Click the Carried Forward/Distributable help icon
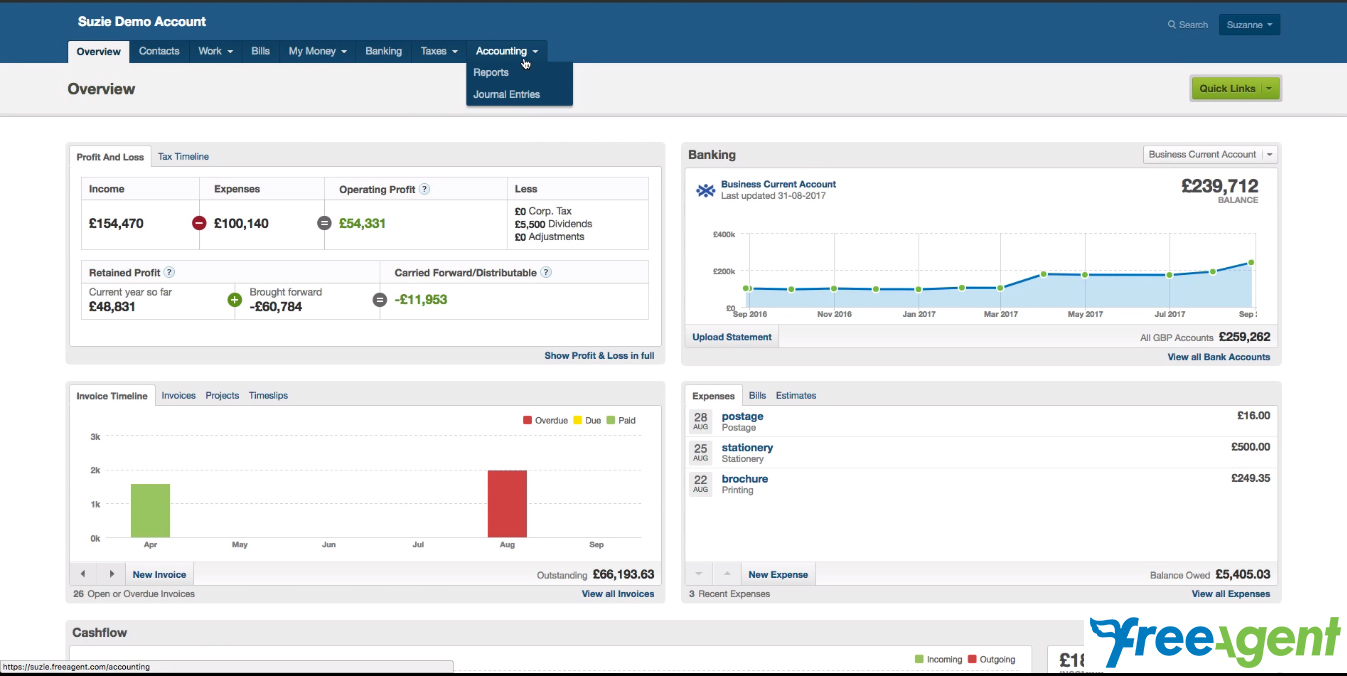This screenshot has height=676, width=1347. (546, 272)
